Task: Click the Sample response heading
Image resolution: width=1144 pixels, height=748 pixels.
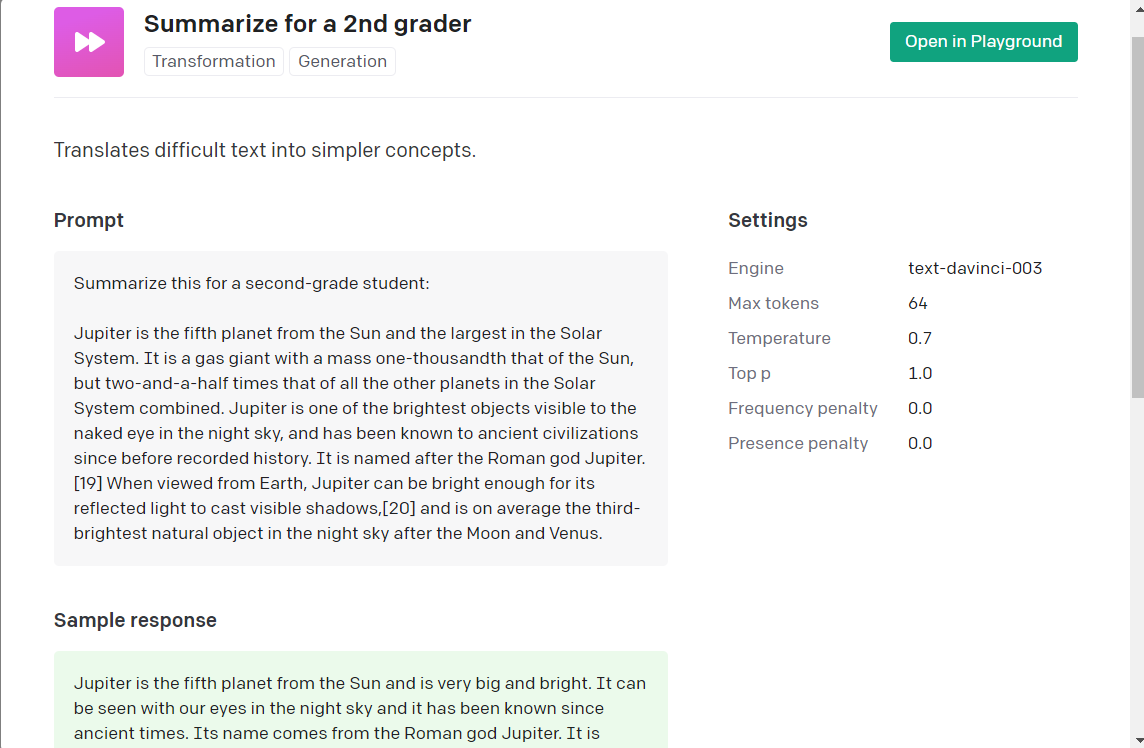Action: [x=135, y=620]
